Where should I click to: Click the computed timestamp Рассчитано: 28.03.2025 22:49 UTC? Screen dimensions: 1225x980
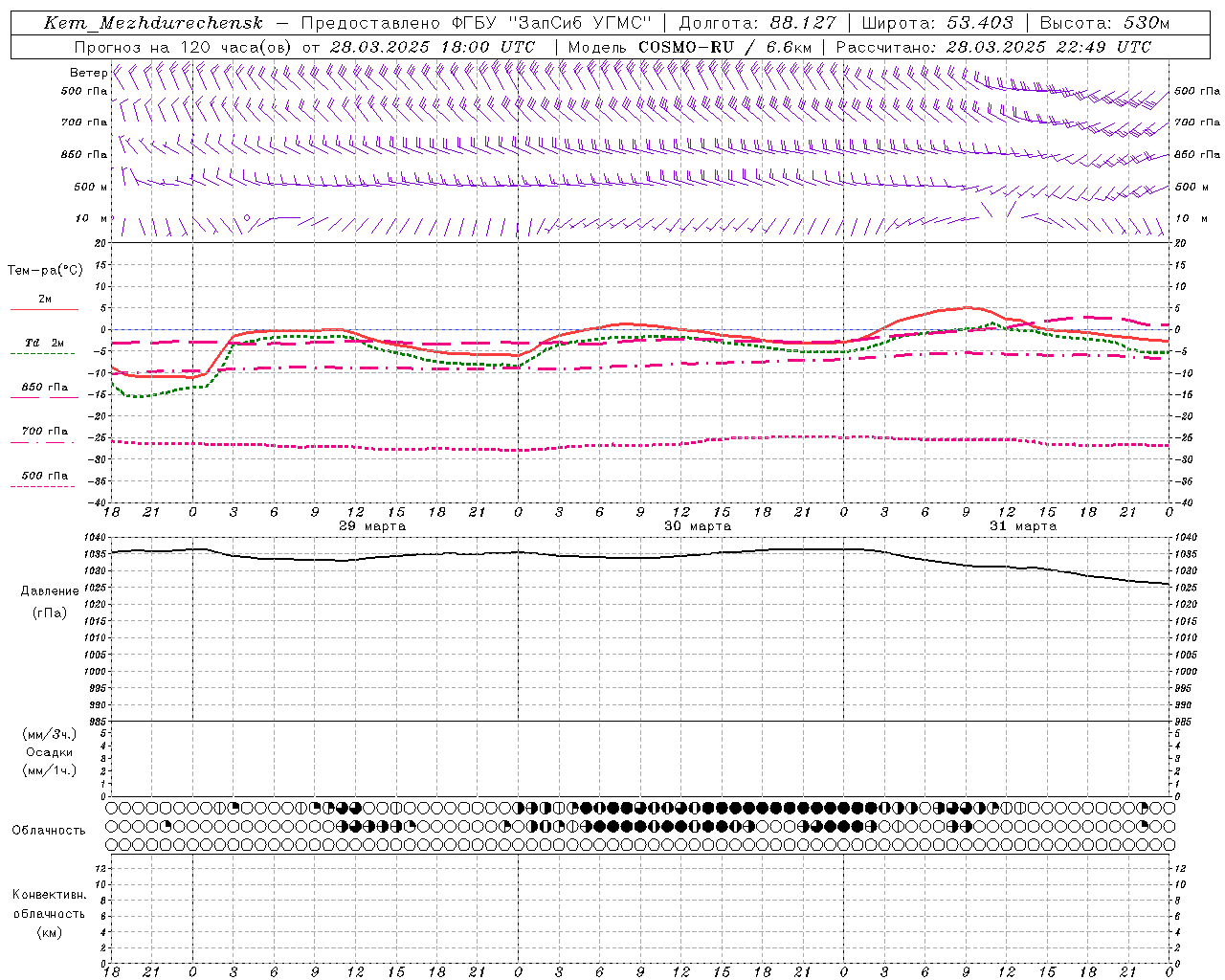[x=993, y=47]
